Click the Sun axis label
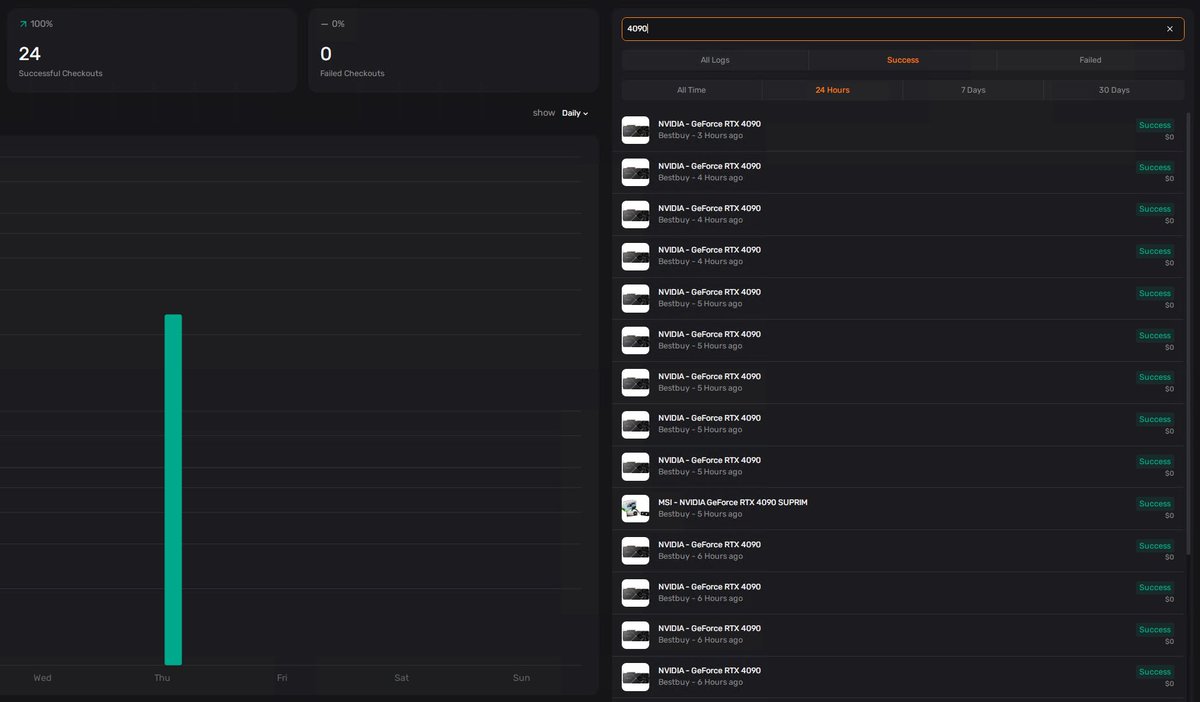This screenshot has height=702, width=1200. 521,678
